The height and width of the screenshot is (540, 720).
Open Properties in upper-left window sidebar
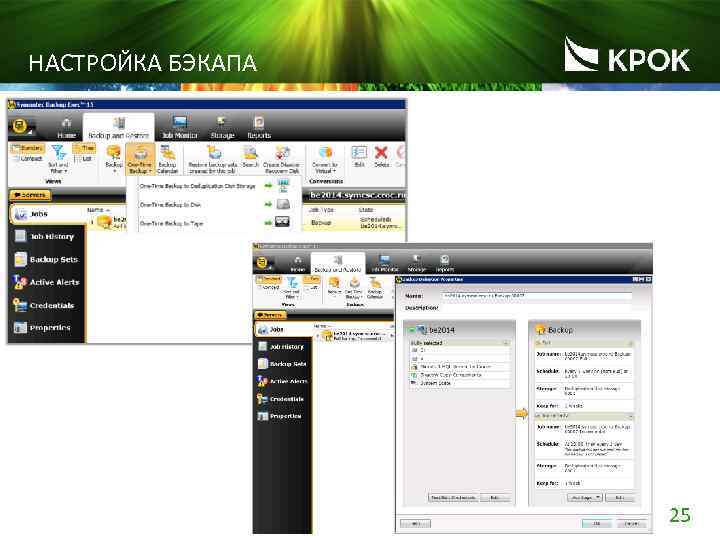(x=46, y=327)
